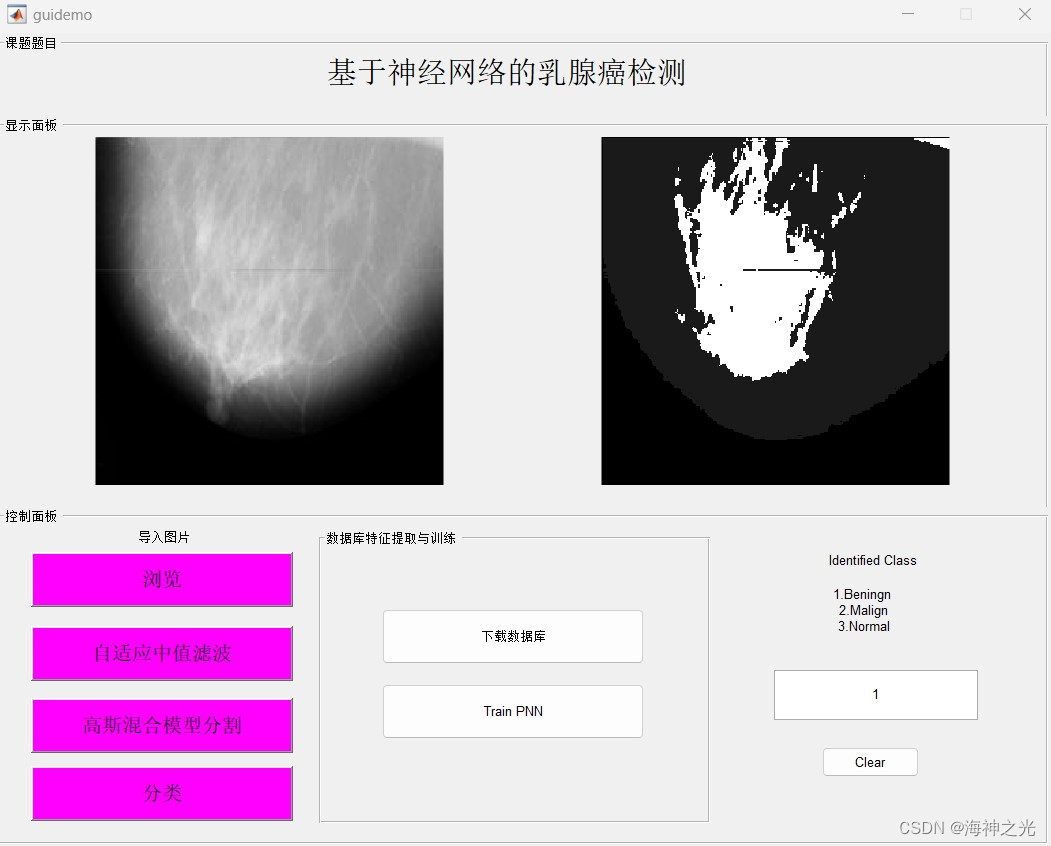Click the '3.Normal' class text
Viewport: 1051px width, 846px height.
point(864,627)
